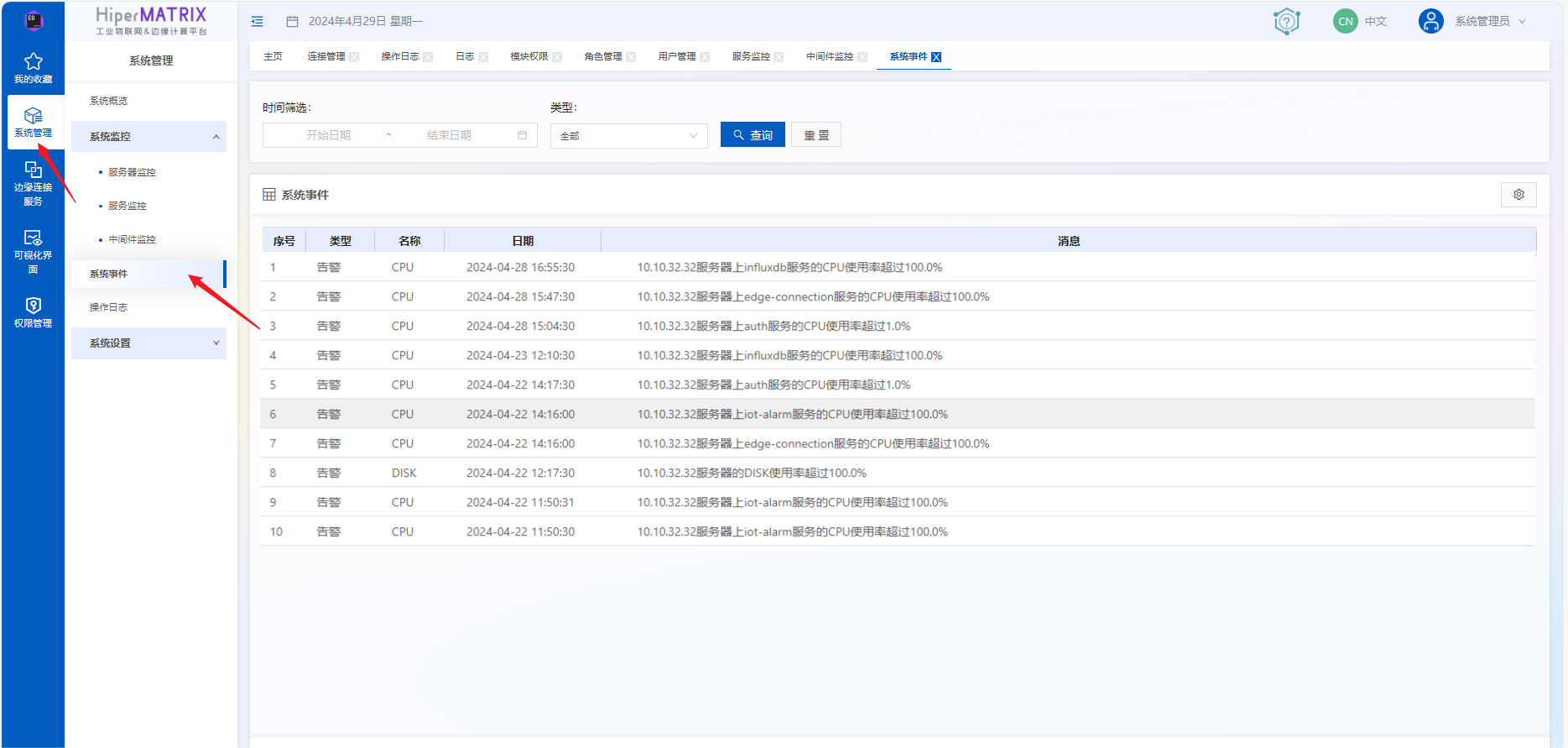Image resolution: width=1568 pixels, height=748 pixels.
Task: Close the 中间件监控 tab
Action: point(862,57)
